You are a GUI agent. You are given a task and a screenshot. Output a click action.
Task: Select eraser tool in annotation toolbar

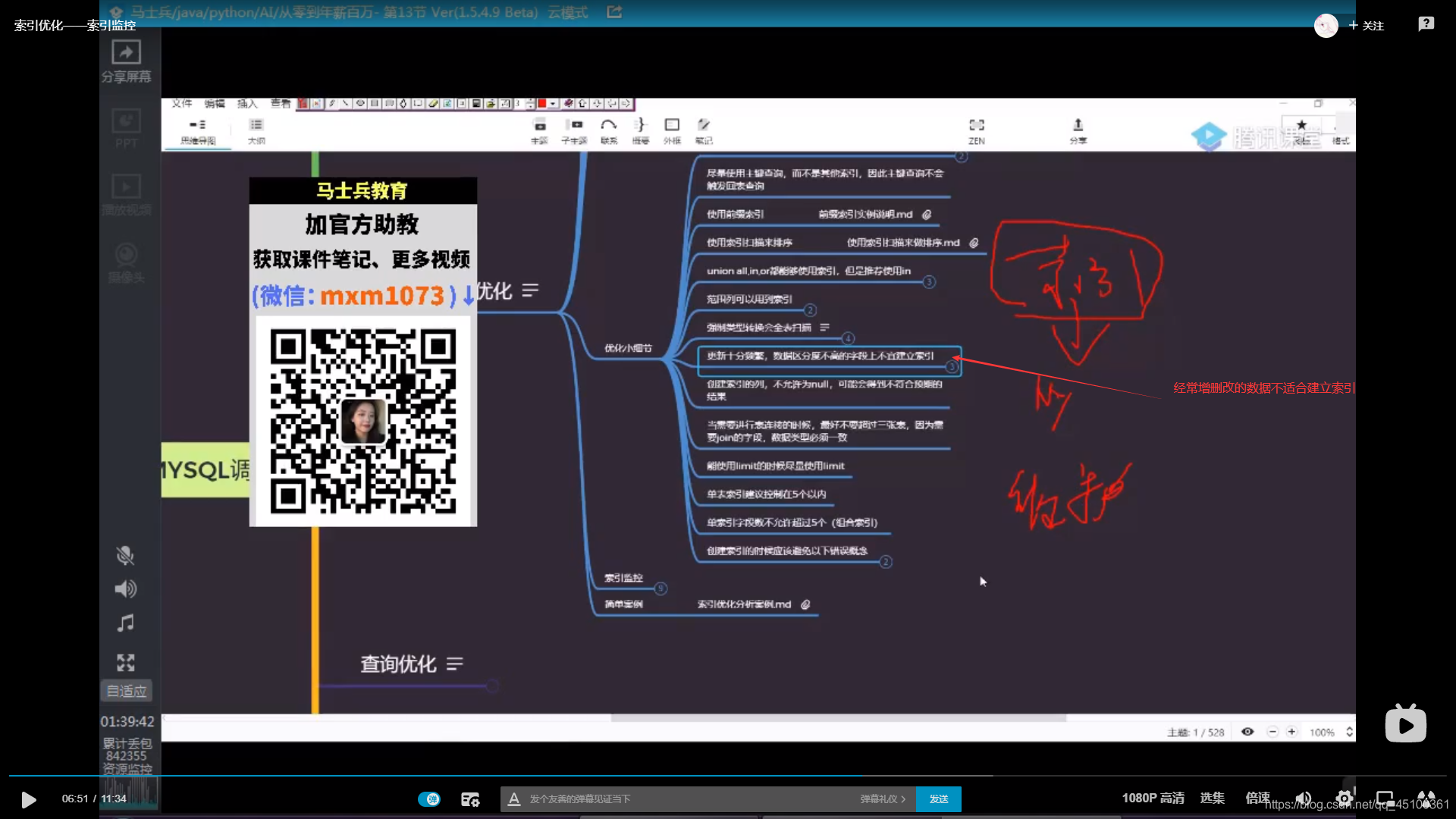(x=433, y=104)
